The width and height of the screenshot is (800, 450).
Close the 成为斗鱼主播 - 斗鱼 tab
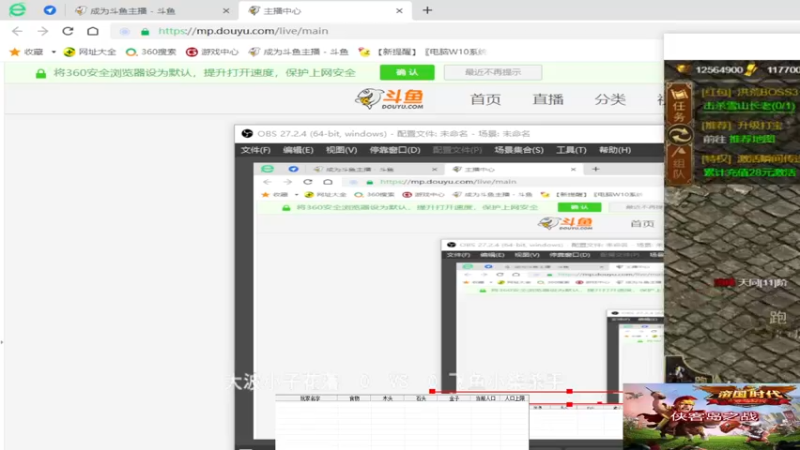click(x=226, y=11)
